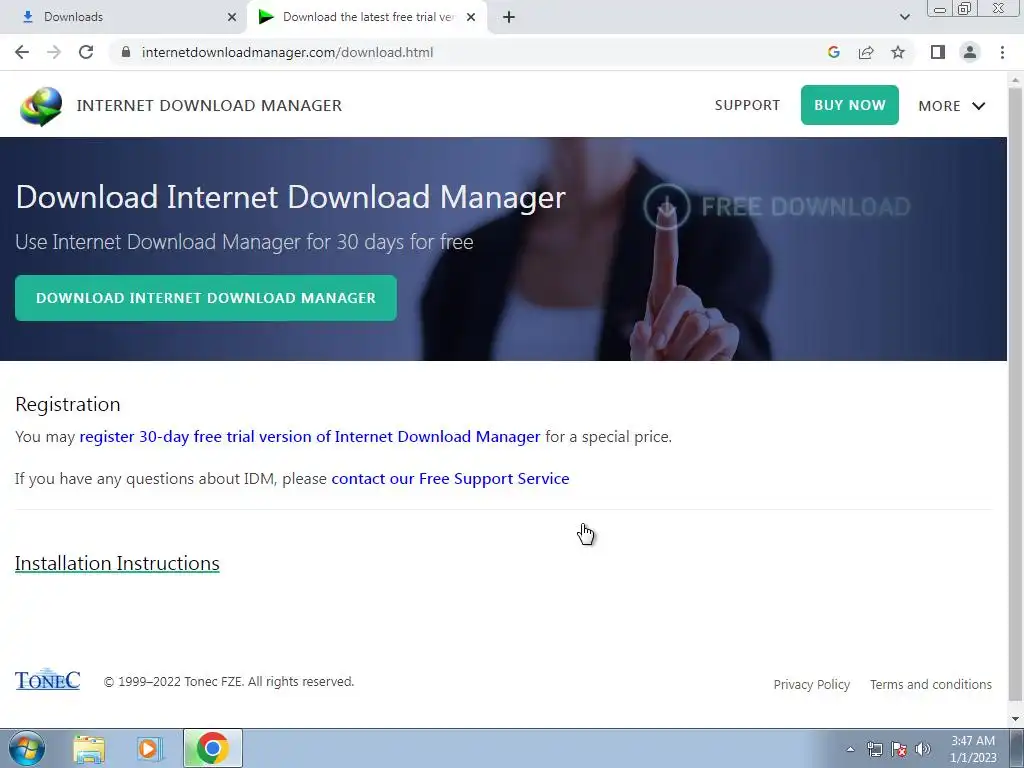Viewport: 1024px width, 768px height.
Task: Click the browser forward arrow
Action: click(54, 52)
